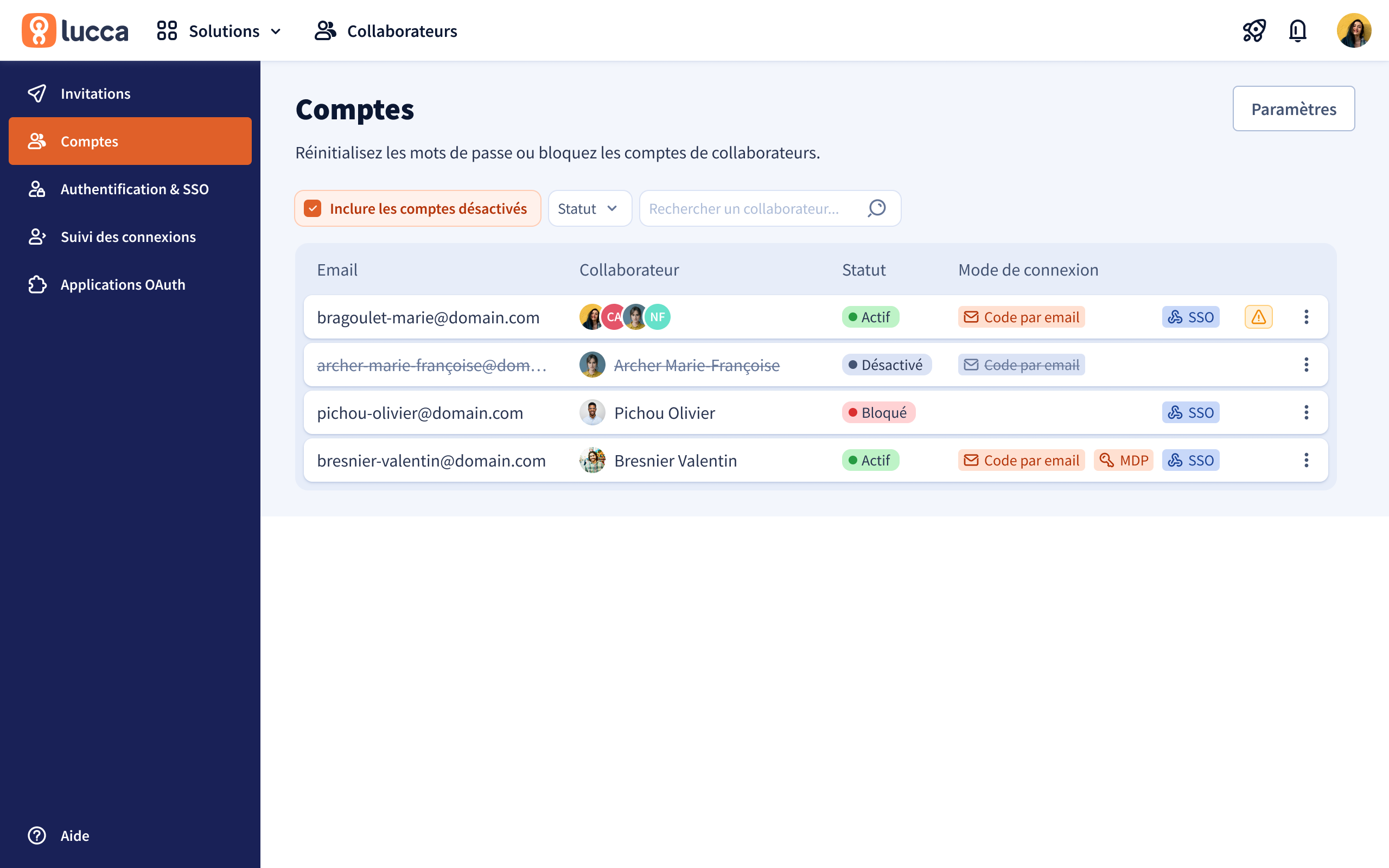Screen dimensions: 1389x868
Task: Select email pichou-olivier@domain.com
Action: tap(420, 413)
